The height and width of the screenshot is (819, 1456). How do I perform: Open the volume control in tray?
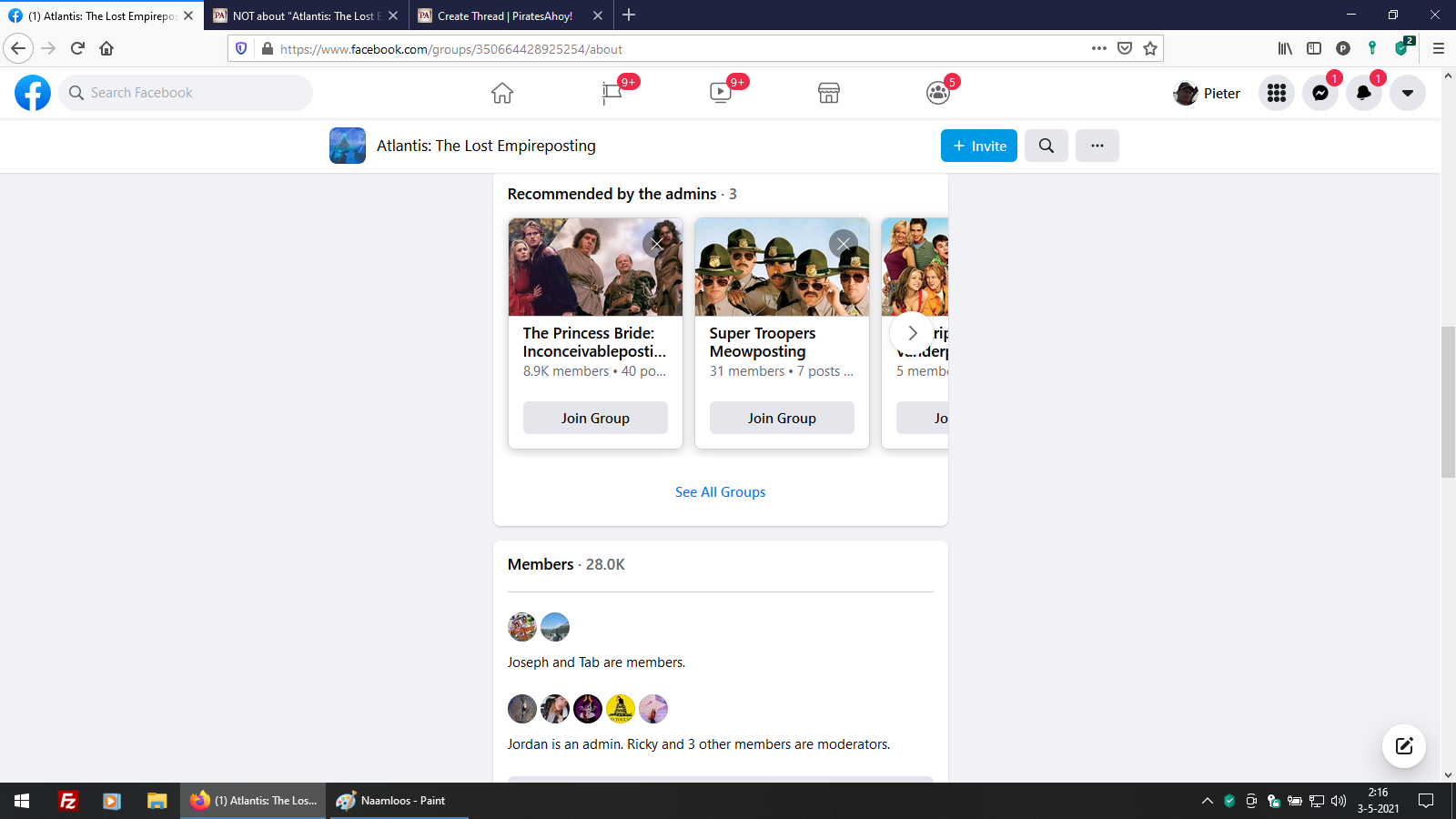click(1339, 801)
